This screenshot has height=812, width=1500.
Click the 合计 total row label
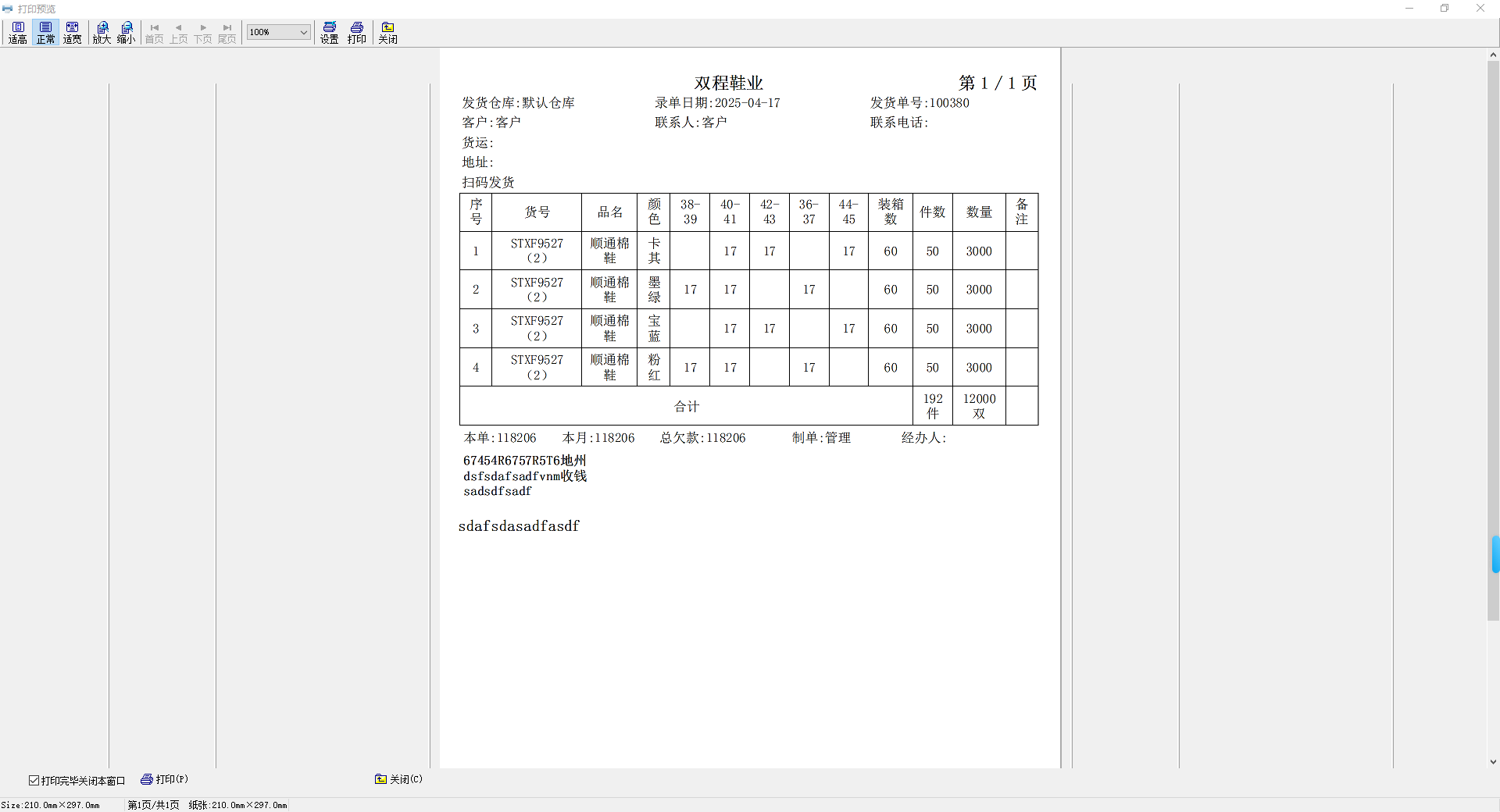coord(687,407)
